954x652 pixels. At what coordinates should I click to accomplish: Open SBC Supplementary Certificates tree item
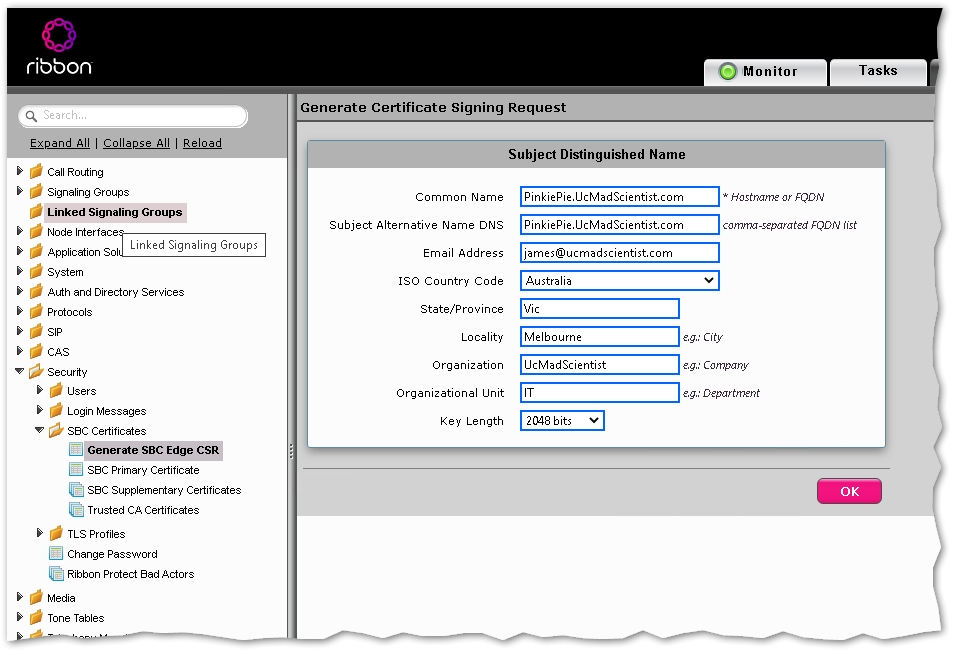pyautogui.click(x=164, y=490)
